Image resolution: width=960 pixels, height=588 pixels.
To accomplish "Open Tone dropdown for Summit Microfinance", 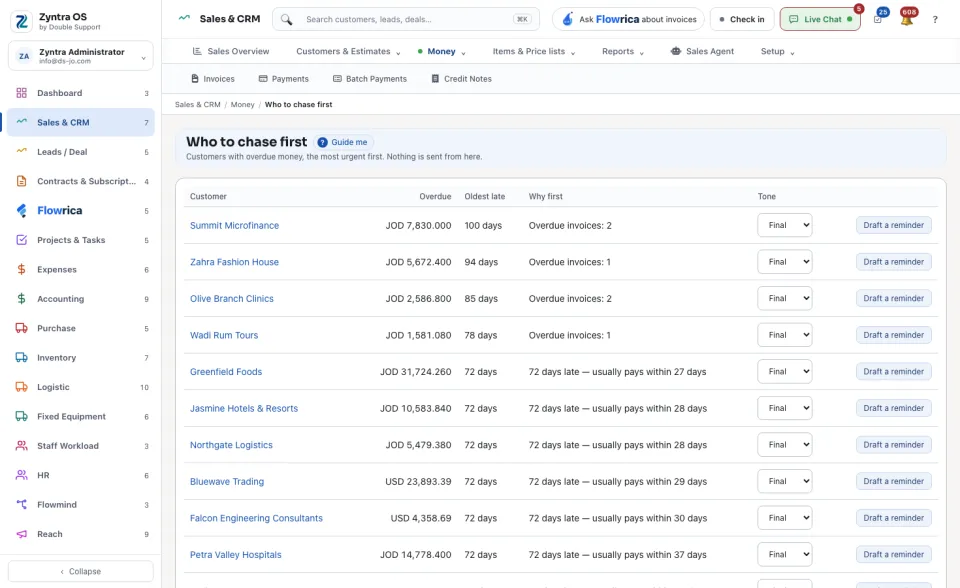I will coord(785,225).
